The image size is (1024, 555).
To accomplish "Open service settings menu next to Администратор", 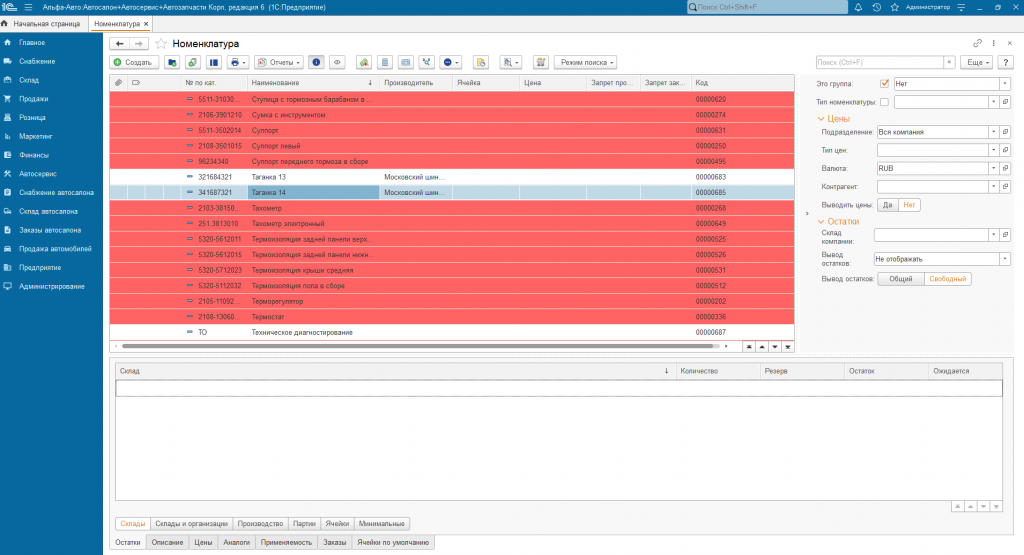I will [x=961, y=7].
